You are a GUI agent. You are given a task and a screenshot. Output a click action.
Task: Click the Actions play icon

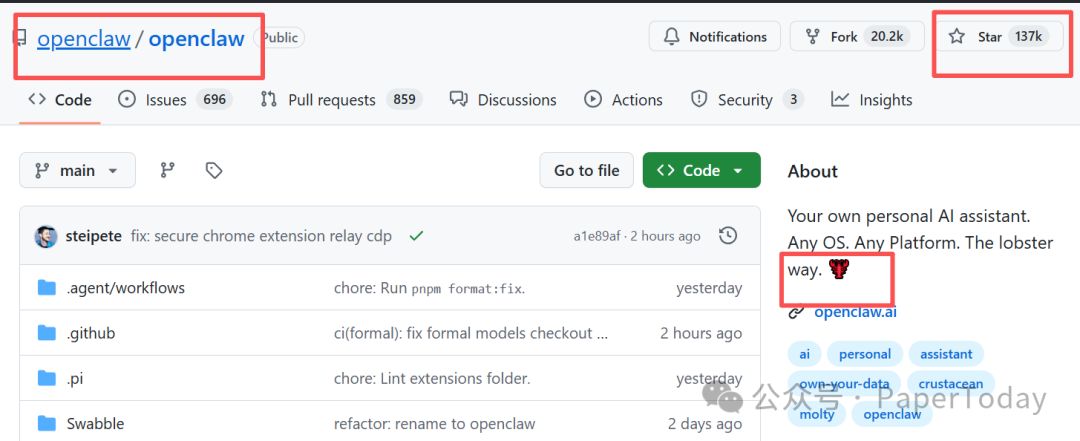click(x=592, y=99)
